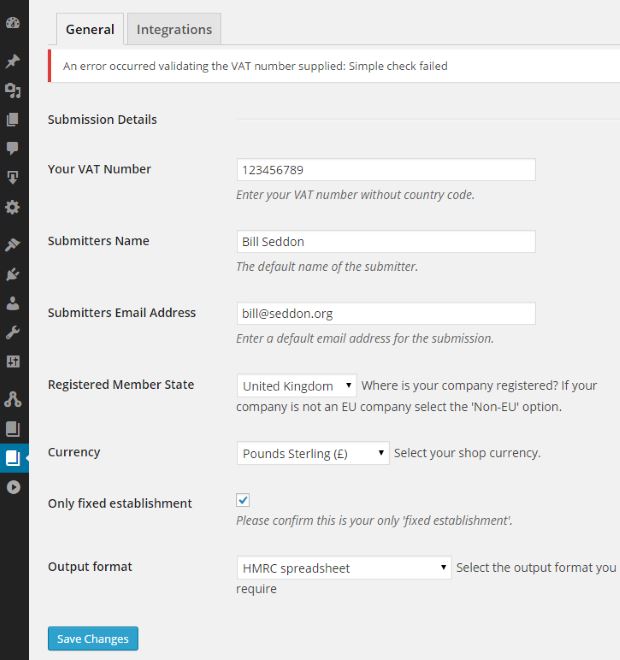
Task: Go to Pages in sidebar
Action: pos(13,120)
